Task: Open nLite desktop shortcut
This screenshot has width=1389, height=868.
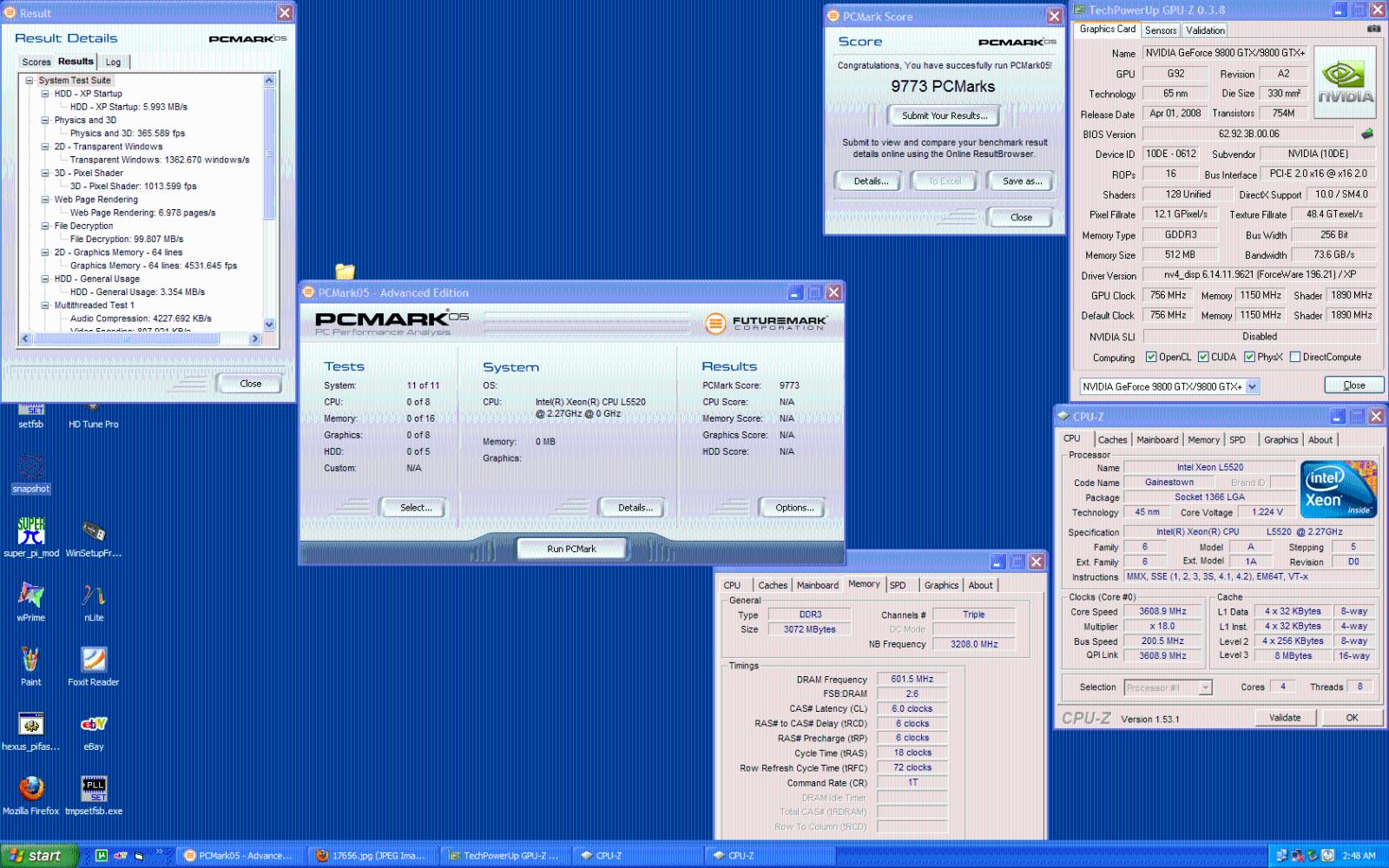Action: [x=93, y=602]
